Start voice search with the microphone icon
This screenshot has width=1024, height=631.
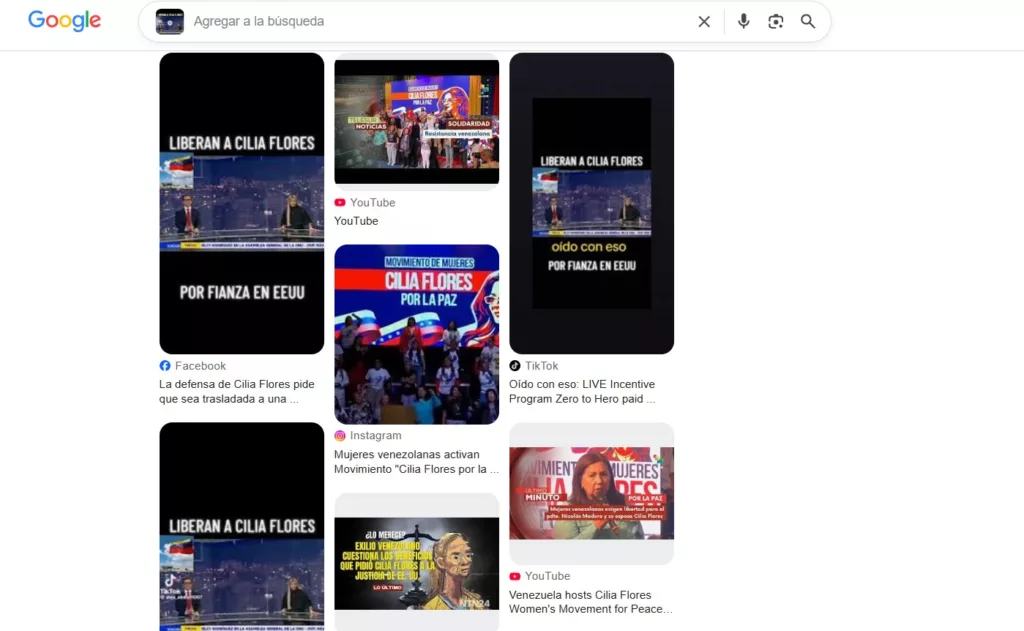(743, 22)
